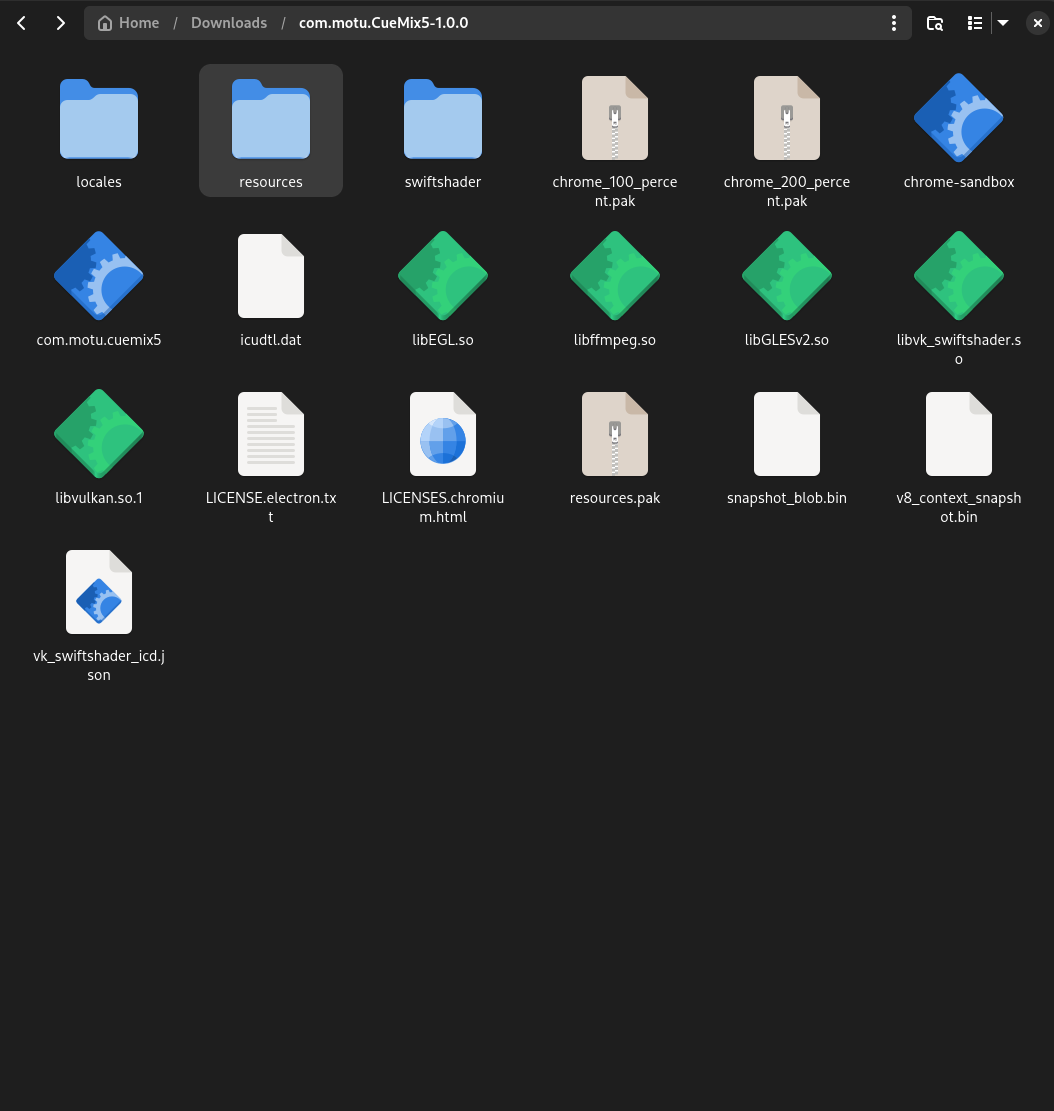The image size is (1054, 1111).
Task: Select the LICENSE.electron.txt document icon
Action: [271, 434]
